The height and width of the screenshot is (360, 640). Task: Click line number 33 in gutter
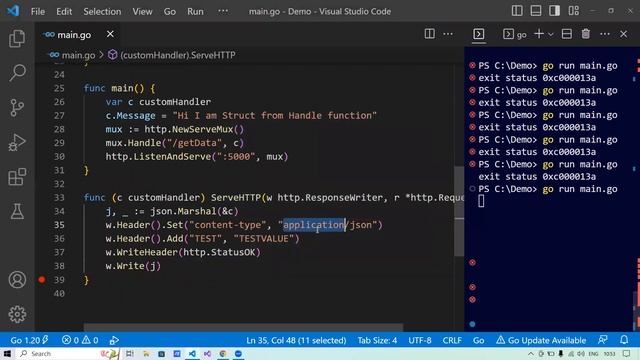point(59,198)
